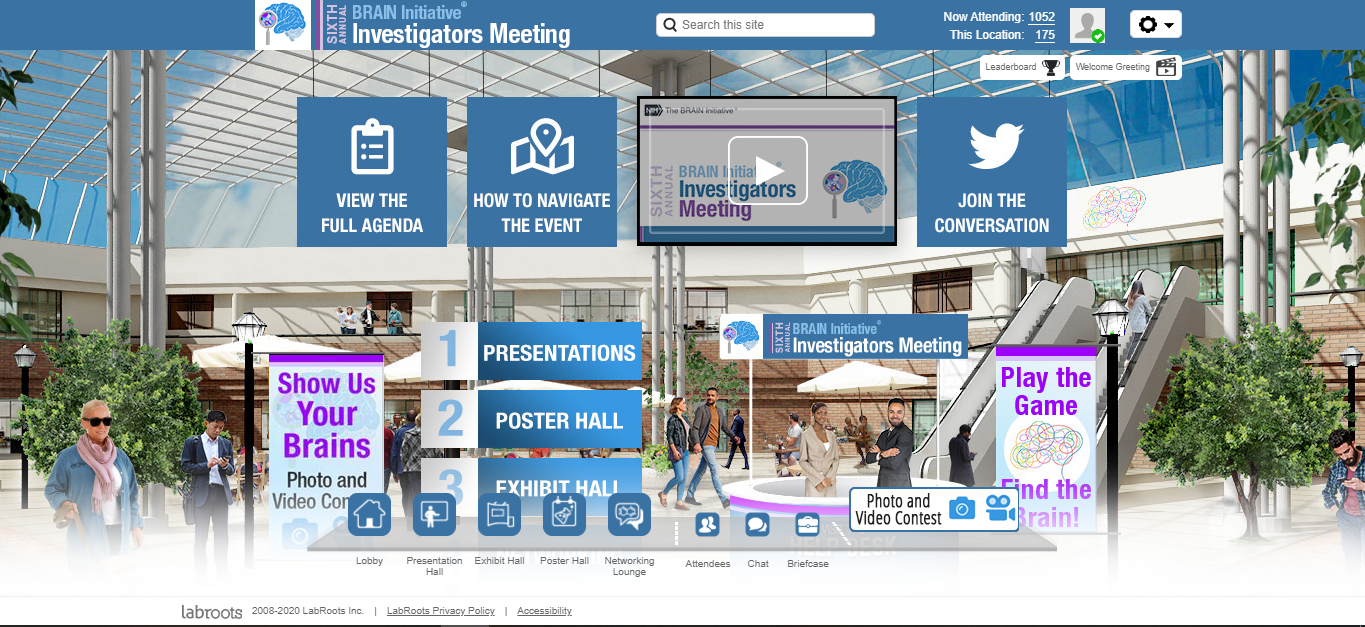Click the Investigators Meeting help desk sign
1365x627 pixels.
843,337
